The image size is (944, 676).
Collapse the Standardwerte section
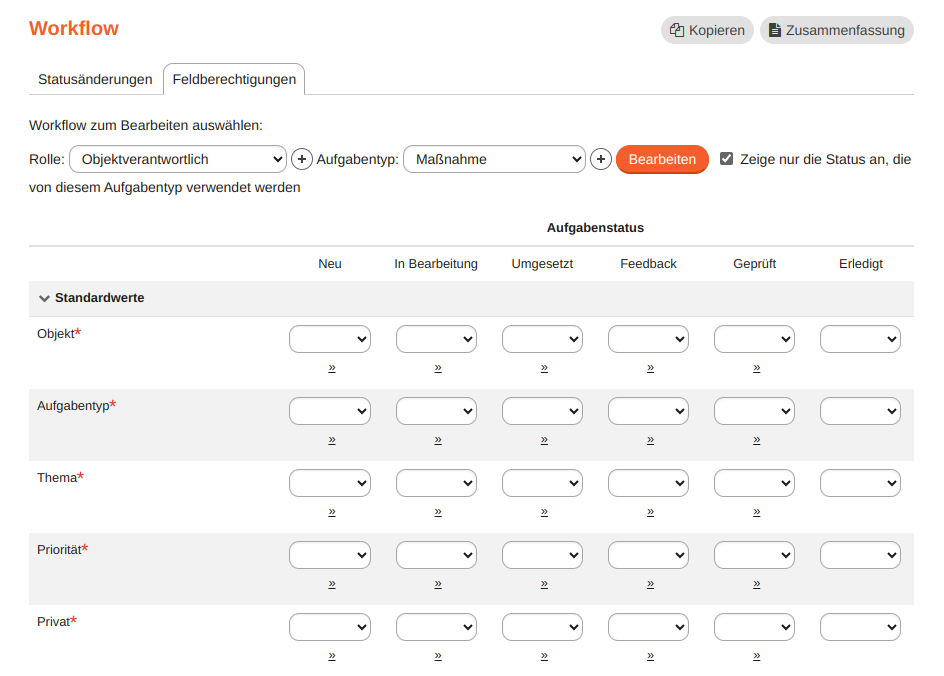pyautogui.click(x=44, y=297)
